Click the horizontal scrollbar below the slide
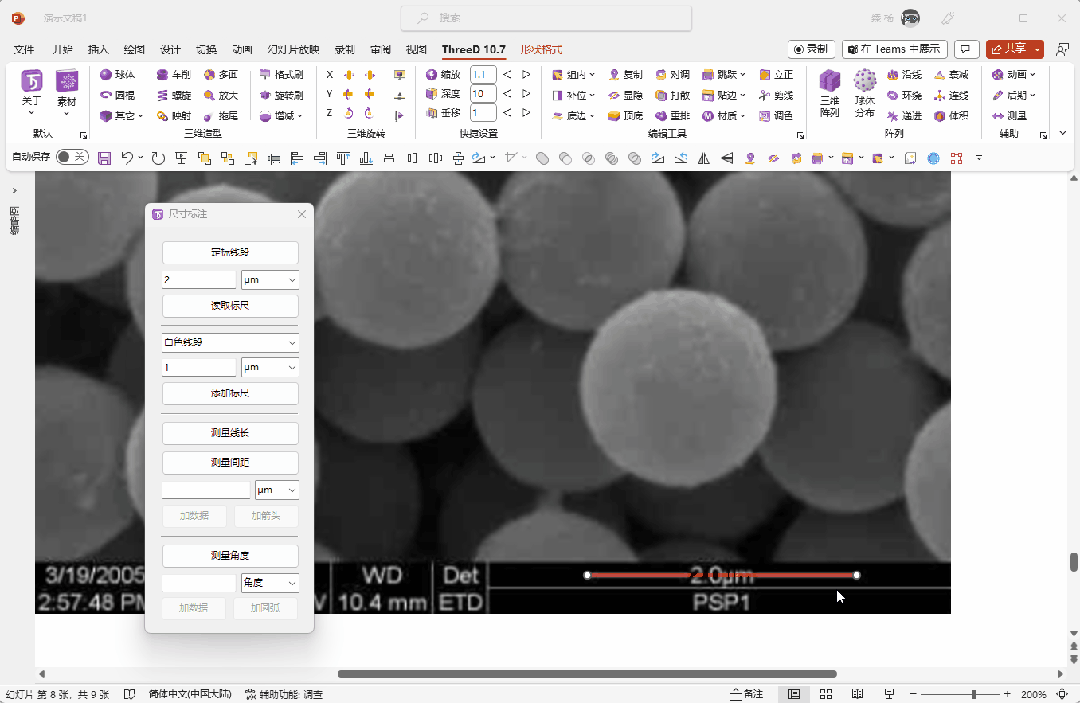This screenshot has height=703, width=1080. pyautogui.click(x=587, y=674)
